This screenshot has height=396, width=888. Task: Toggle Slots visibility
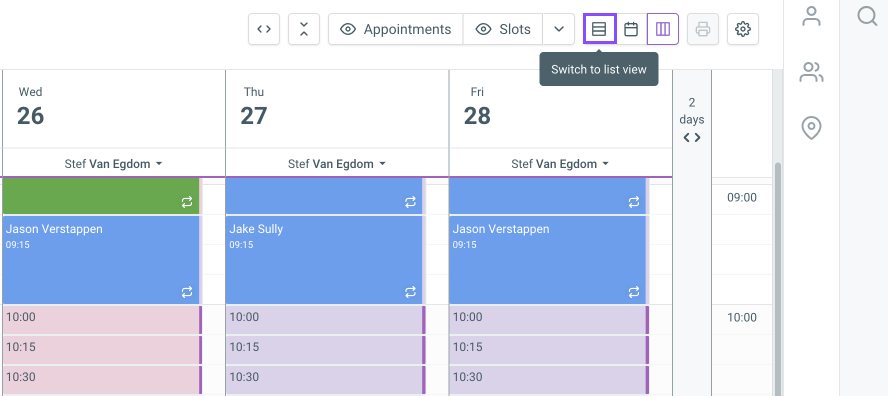pyautogui.click(x=503, y=29)
